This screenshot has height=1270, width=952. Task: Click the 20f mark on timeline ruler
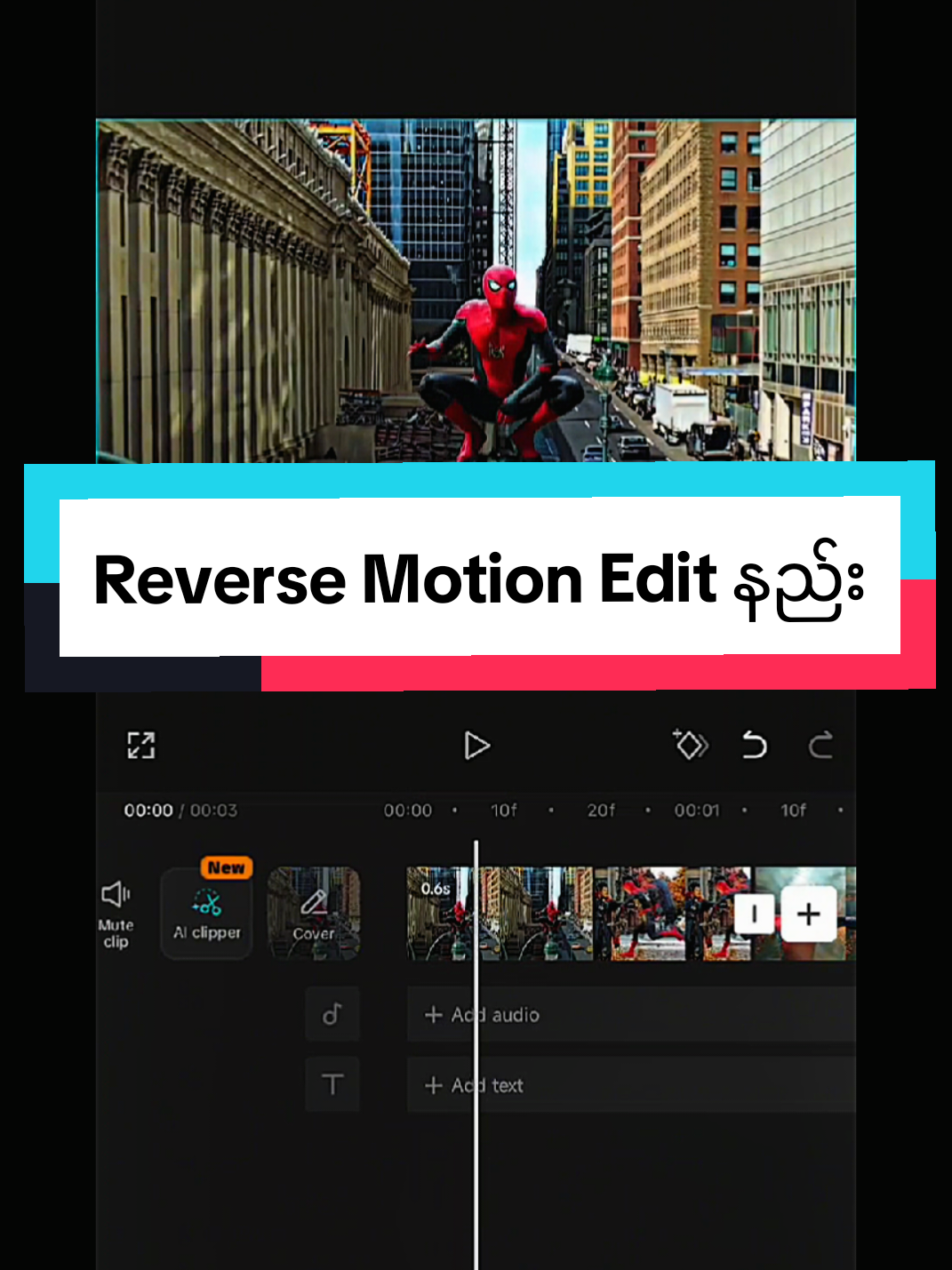coord(601,811)
